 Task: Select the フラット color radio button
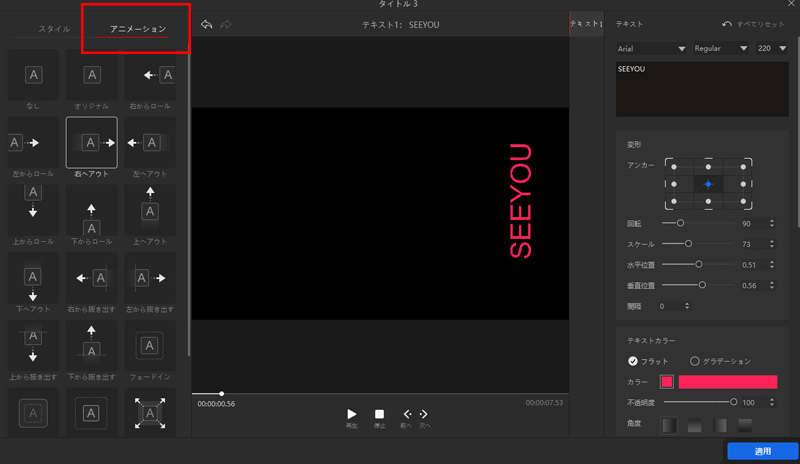pos(633,361)
